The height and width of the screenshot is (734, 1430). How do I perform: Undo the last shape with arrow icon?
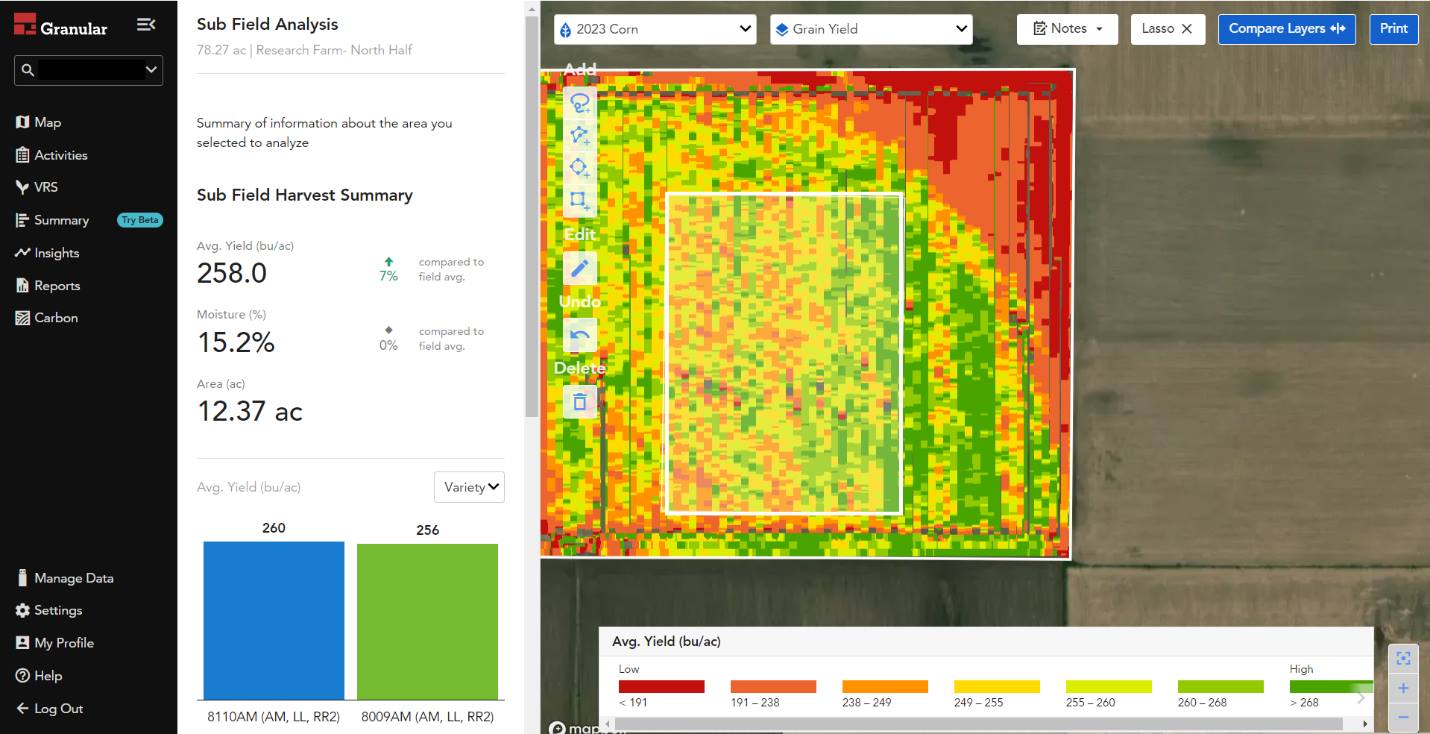580,335
